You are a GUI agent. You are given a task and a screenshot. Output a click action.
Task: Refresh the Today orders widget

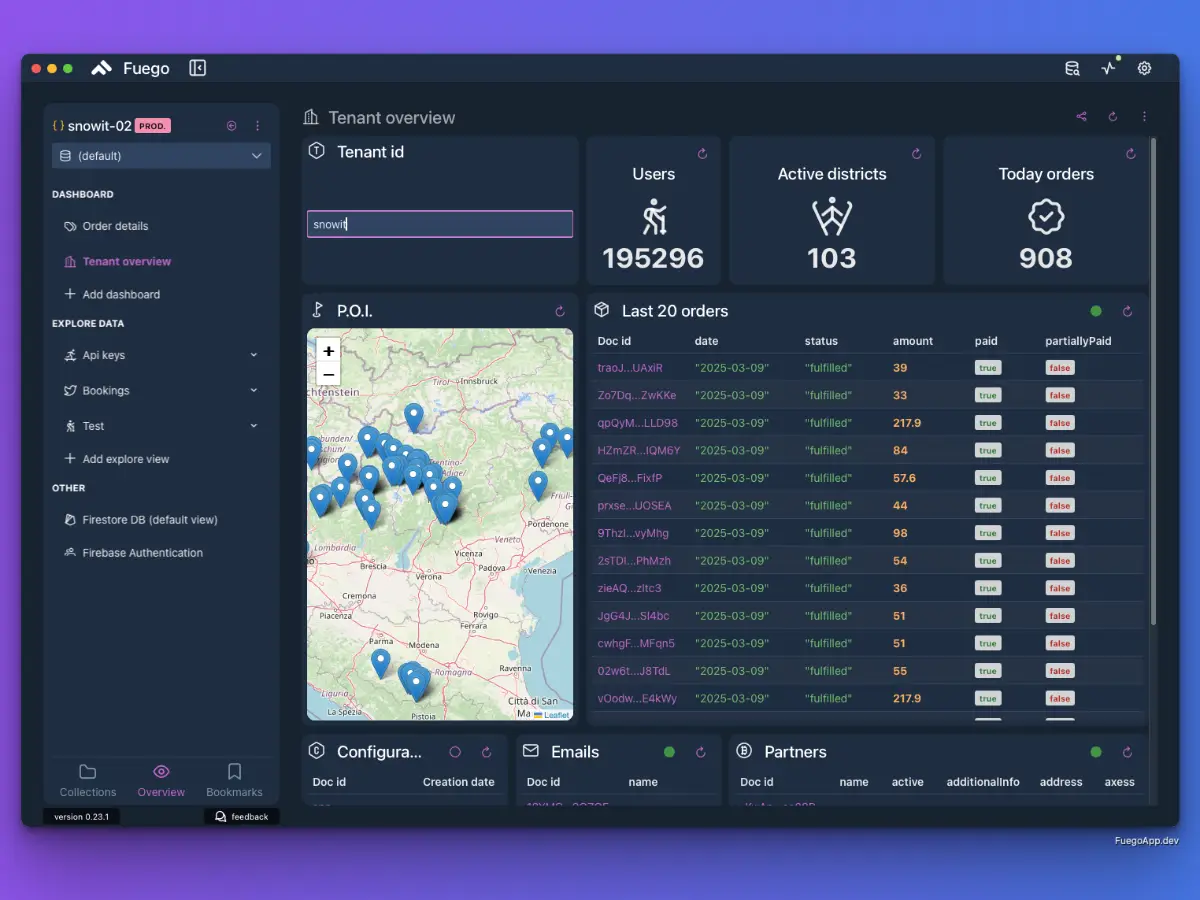pos(1130,154)
